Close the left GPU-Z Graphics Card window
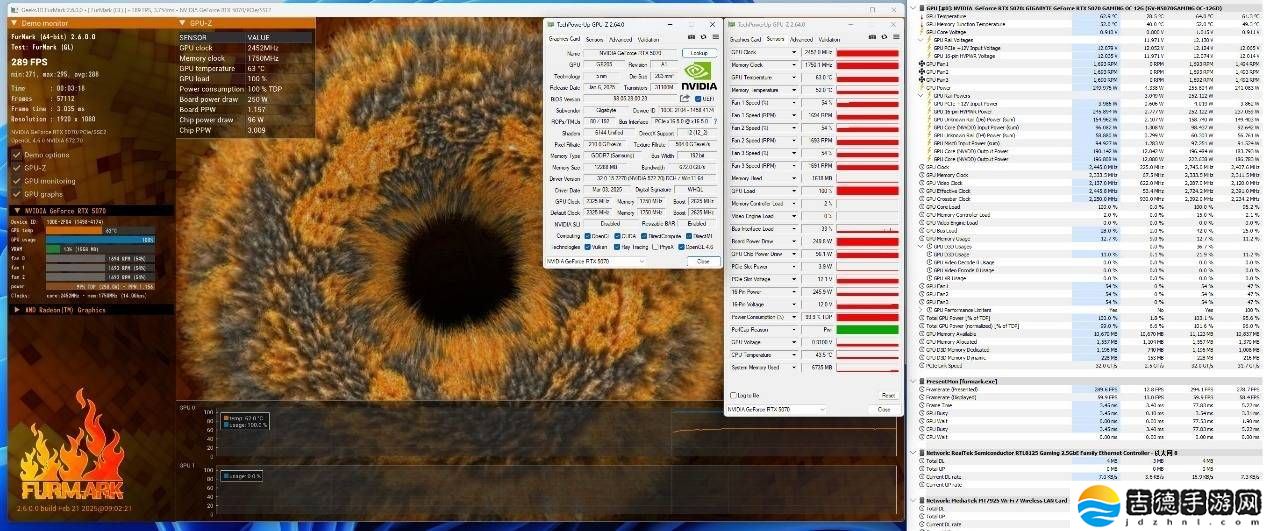 click(x=702, y=261)
